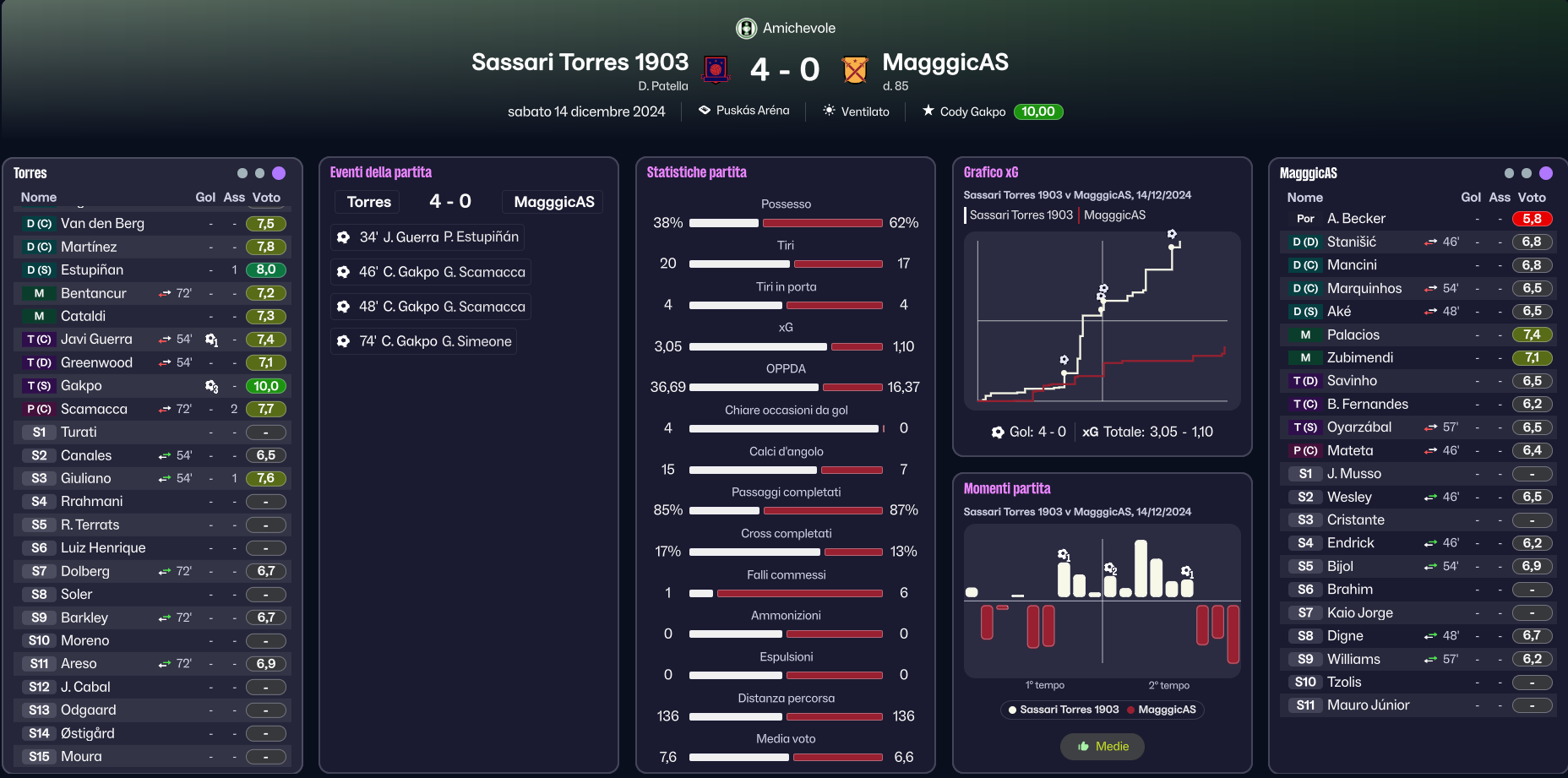Screen dimensions: 1568x778
Task: Click the Medie button
Action: (x=1102, y=746)
